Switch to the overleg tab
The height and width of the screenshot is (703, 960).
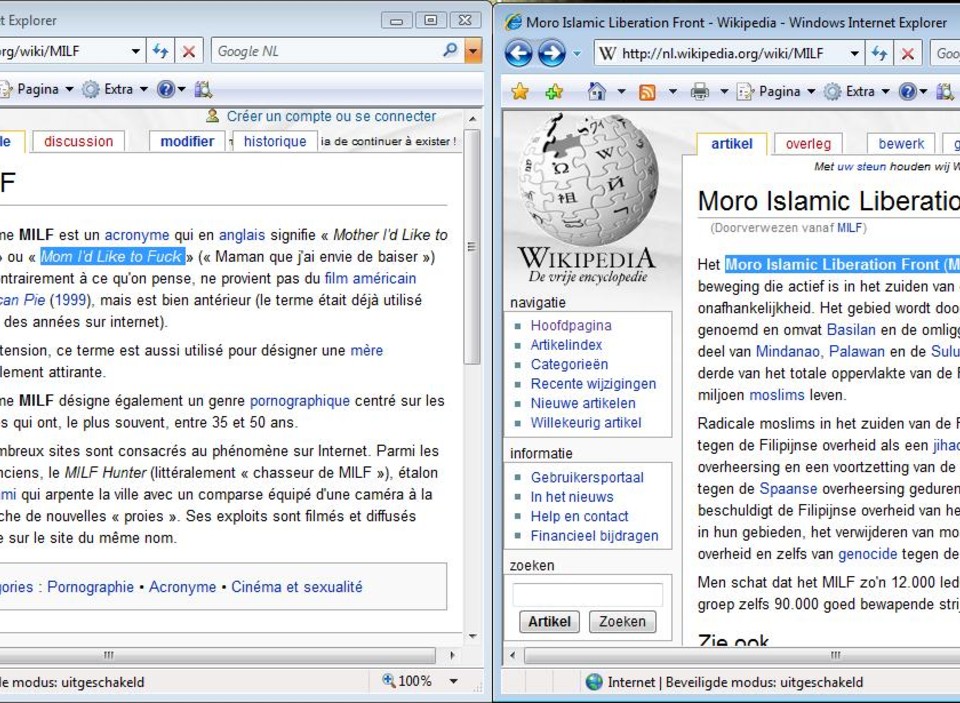pyautogui.click(x=808, y=144)
